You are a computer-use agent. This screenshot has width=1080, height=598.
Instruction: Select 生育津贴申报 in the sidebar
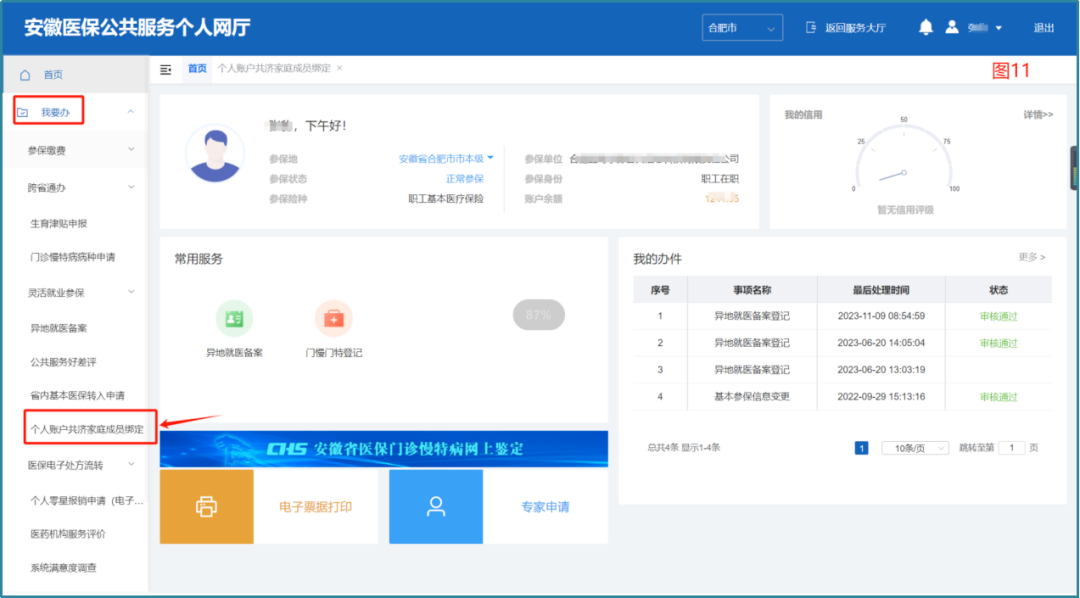(x=59, y=224)
